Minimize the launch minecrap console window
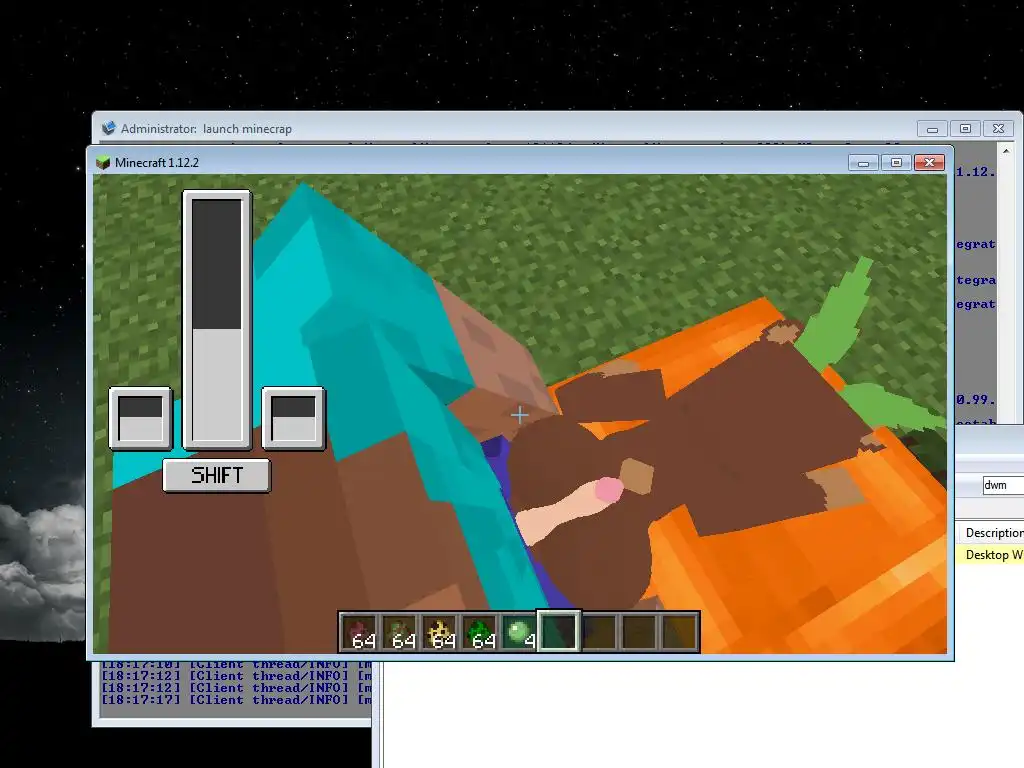 (932, 129)
